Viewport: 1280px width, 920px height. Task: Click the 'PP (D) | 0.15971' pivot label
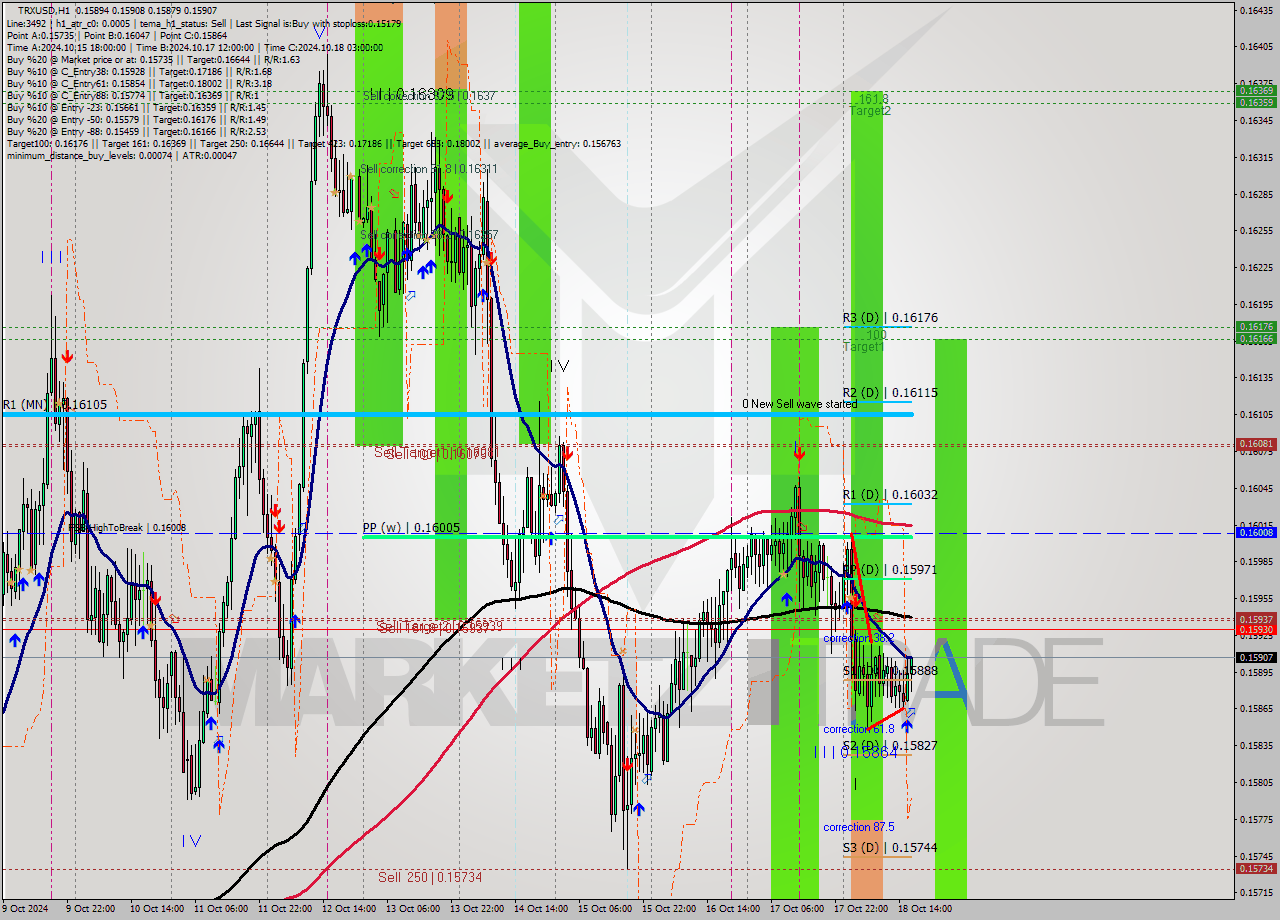click(x=890, y=570)
